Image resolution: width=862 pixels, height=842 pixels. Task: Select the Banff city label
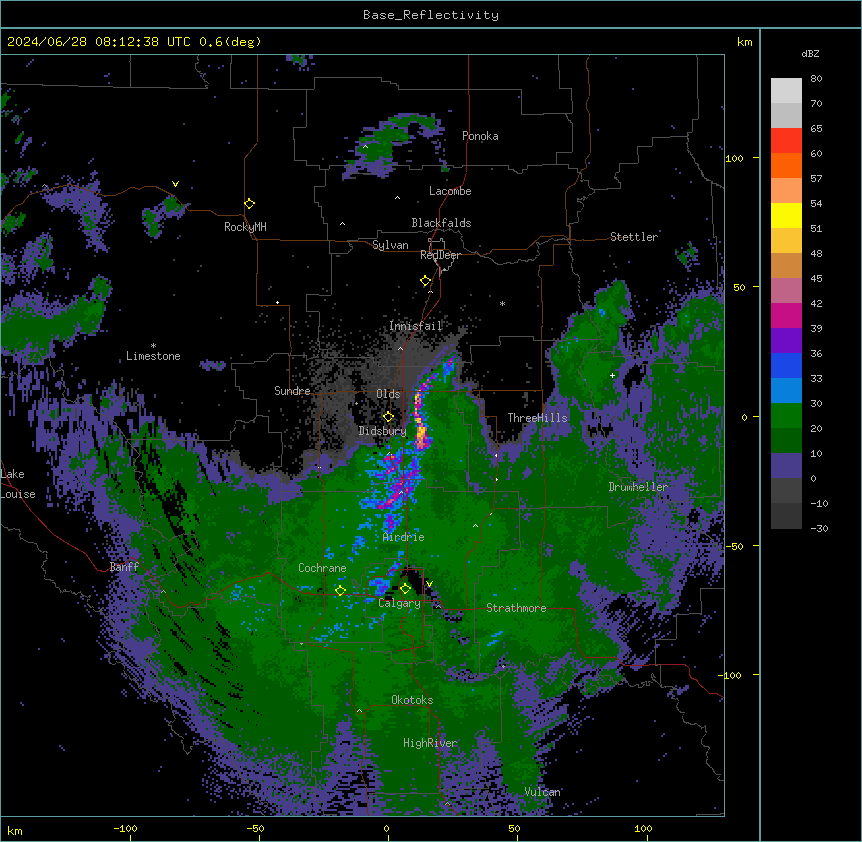click(x=124, y=567)
